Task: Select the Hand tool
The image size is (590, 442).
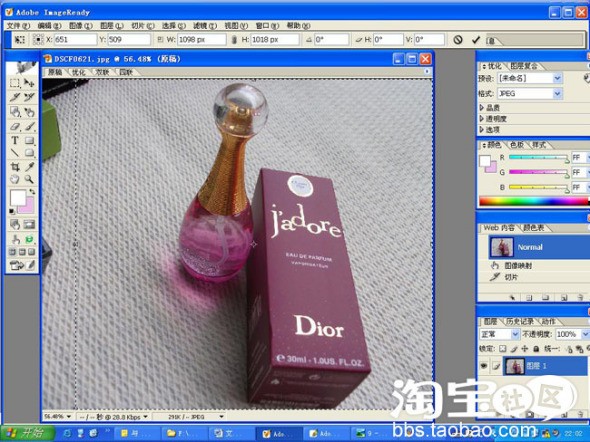Action: click(15, 179)
